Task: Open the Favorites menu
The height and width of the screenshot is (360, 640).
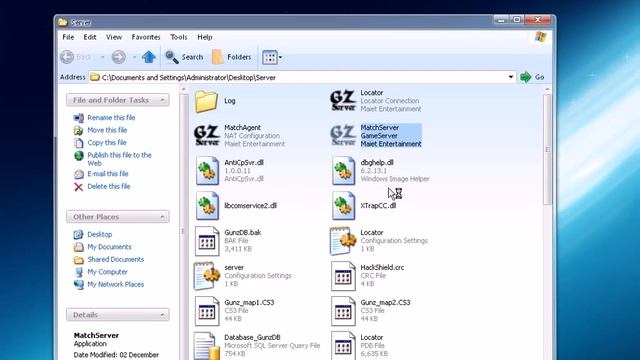Action: tap(146, 37)
